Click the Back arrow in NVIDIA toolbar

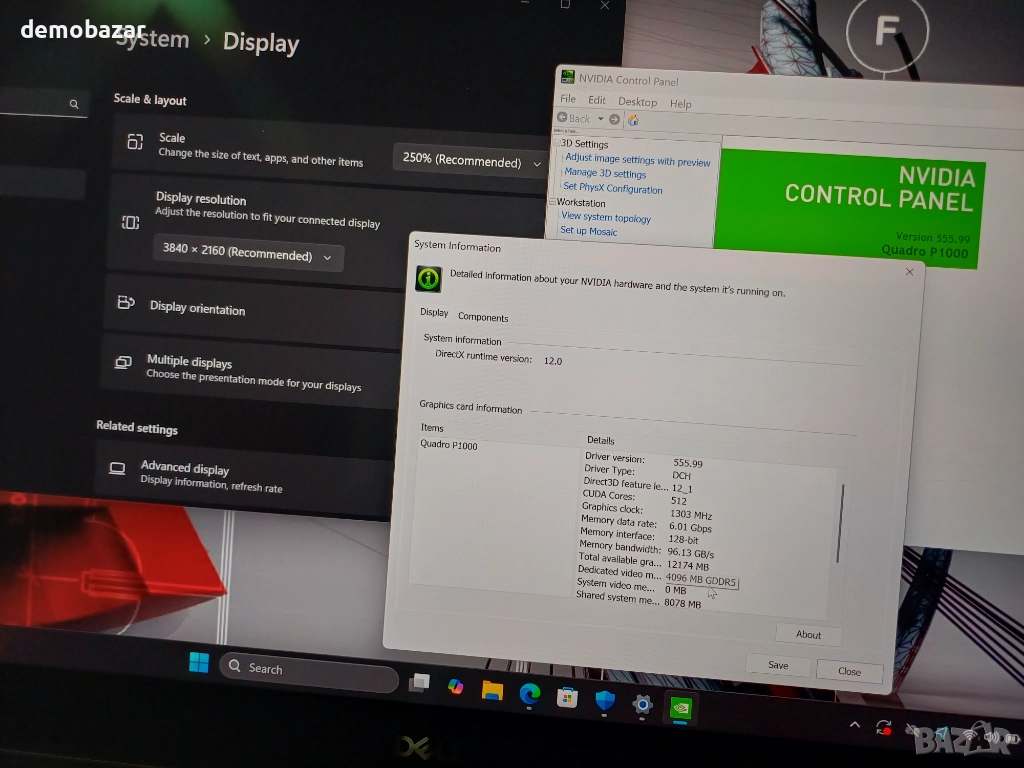pyautogui.click(x=564, y=118)
